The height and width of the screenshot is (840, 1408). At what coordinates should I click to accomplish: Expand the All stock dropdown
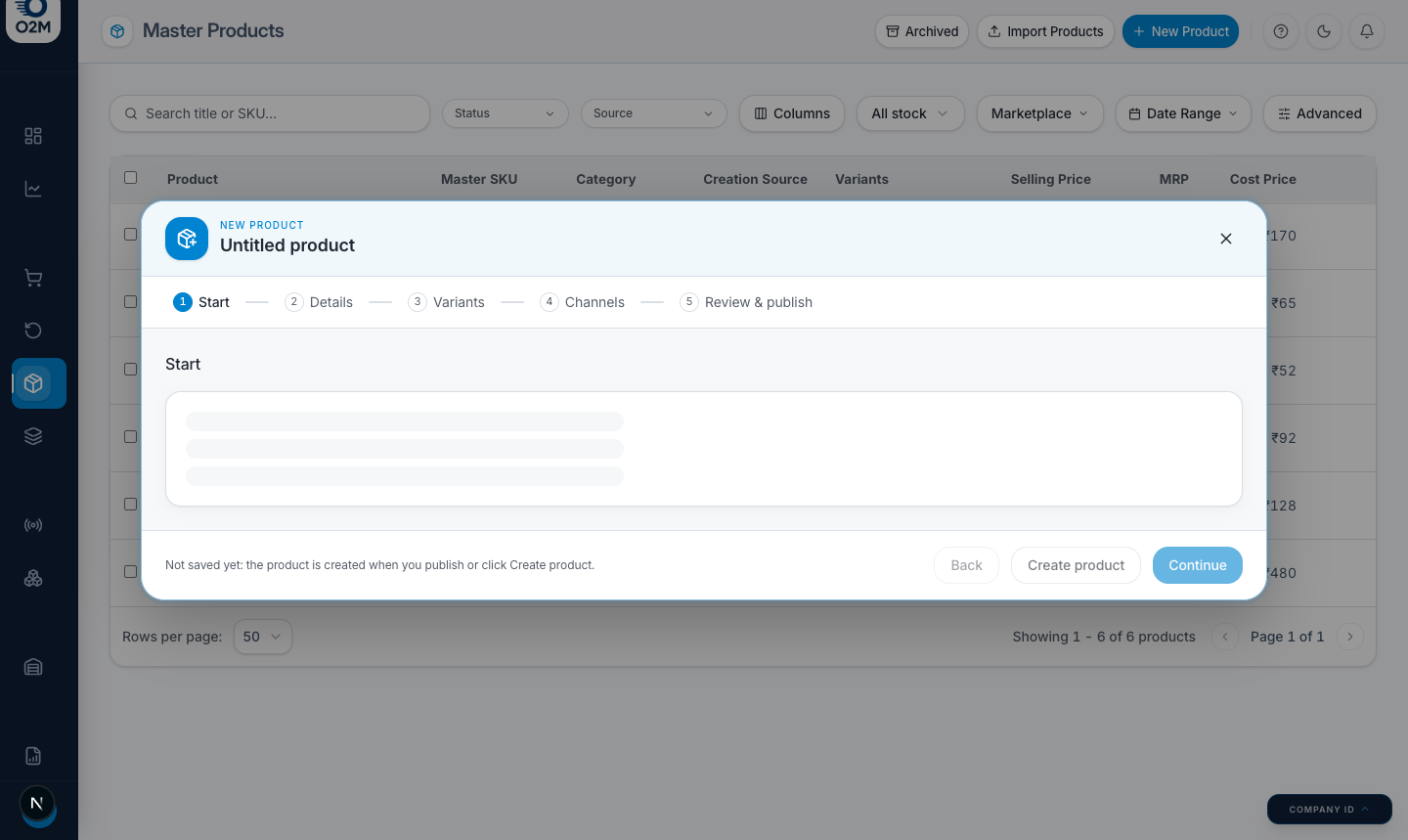tap(910, 113)
